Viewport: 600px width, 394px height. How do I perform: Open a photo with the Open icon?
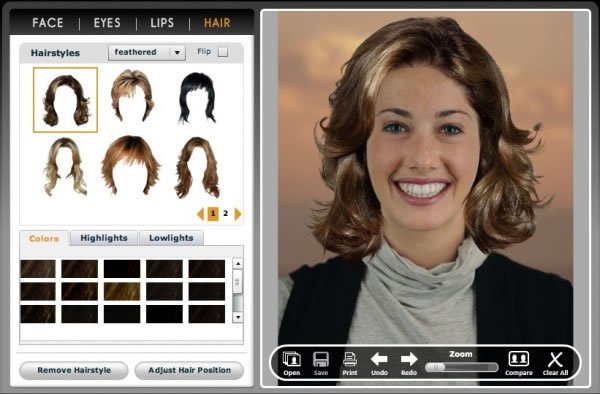292,363
